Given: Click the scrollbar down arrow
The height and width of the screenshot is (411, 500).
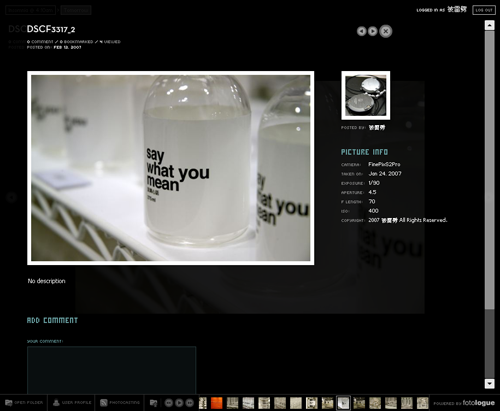Looking at the screenshot, I should click(489, 384).
